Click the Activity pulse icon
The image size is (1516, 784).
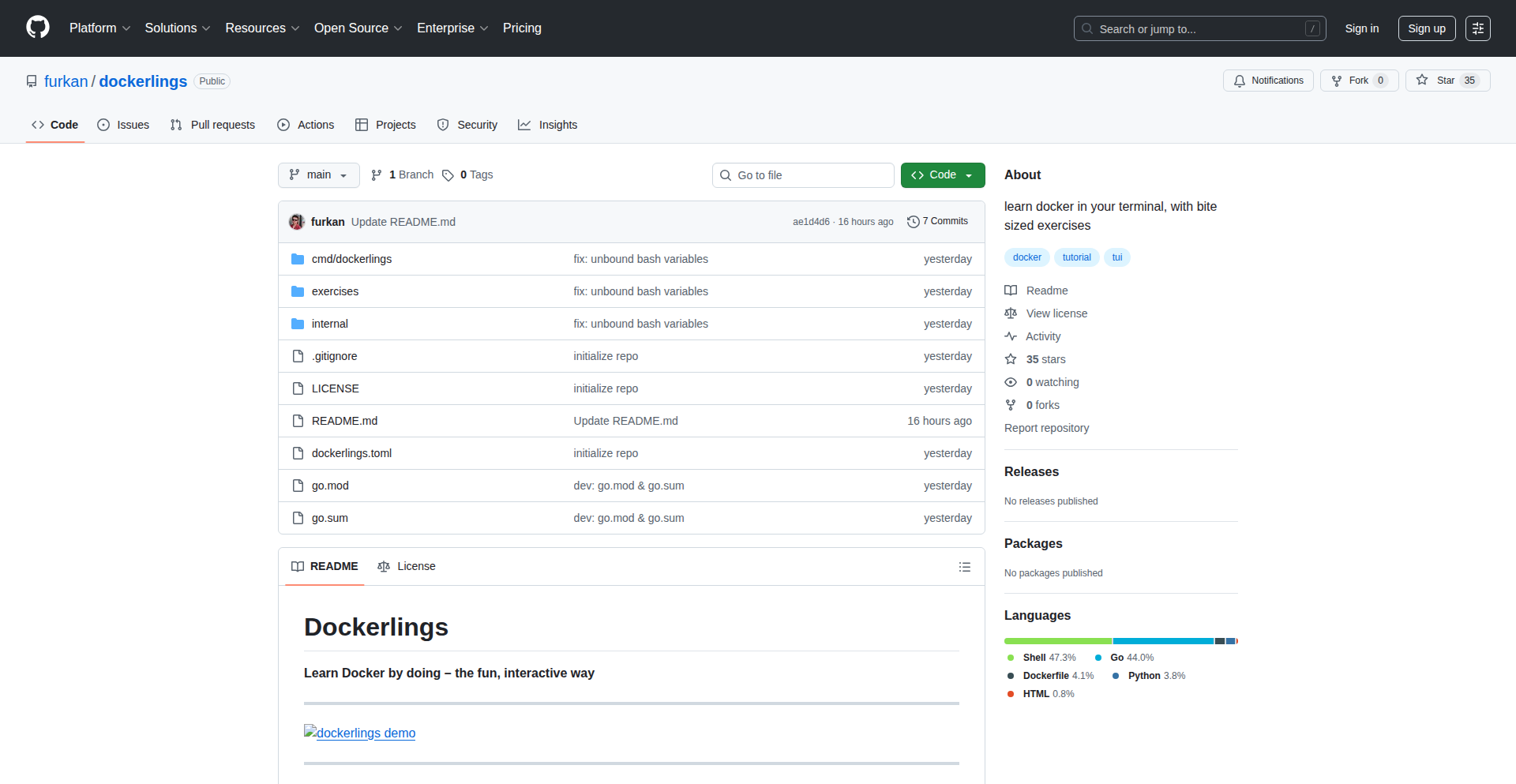pos(1011,336)
